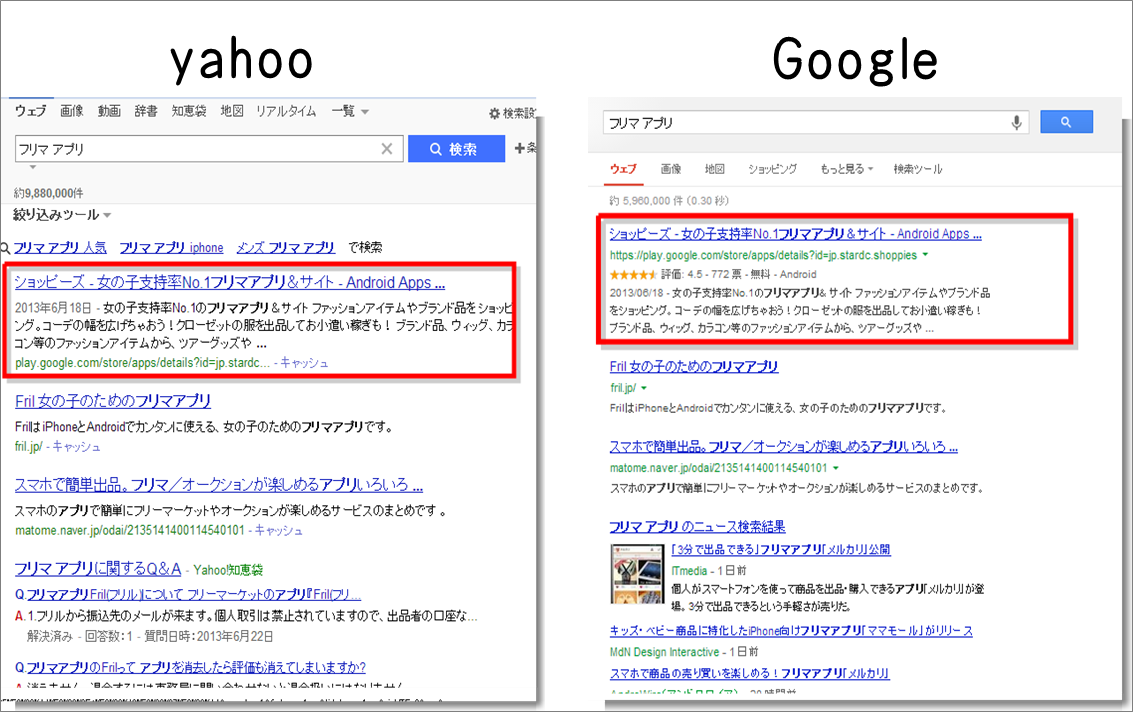Expand arrow next to Google matome.naver.jp URL

[836, 468]
